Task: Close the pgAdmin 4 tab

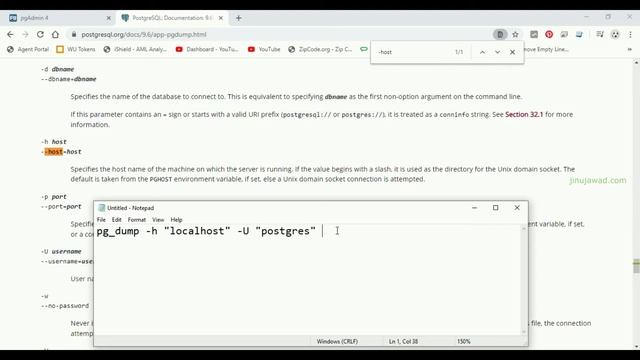Action: (x=109, y=18)
